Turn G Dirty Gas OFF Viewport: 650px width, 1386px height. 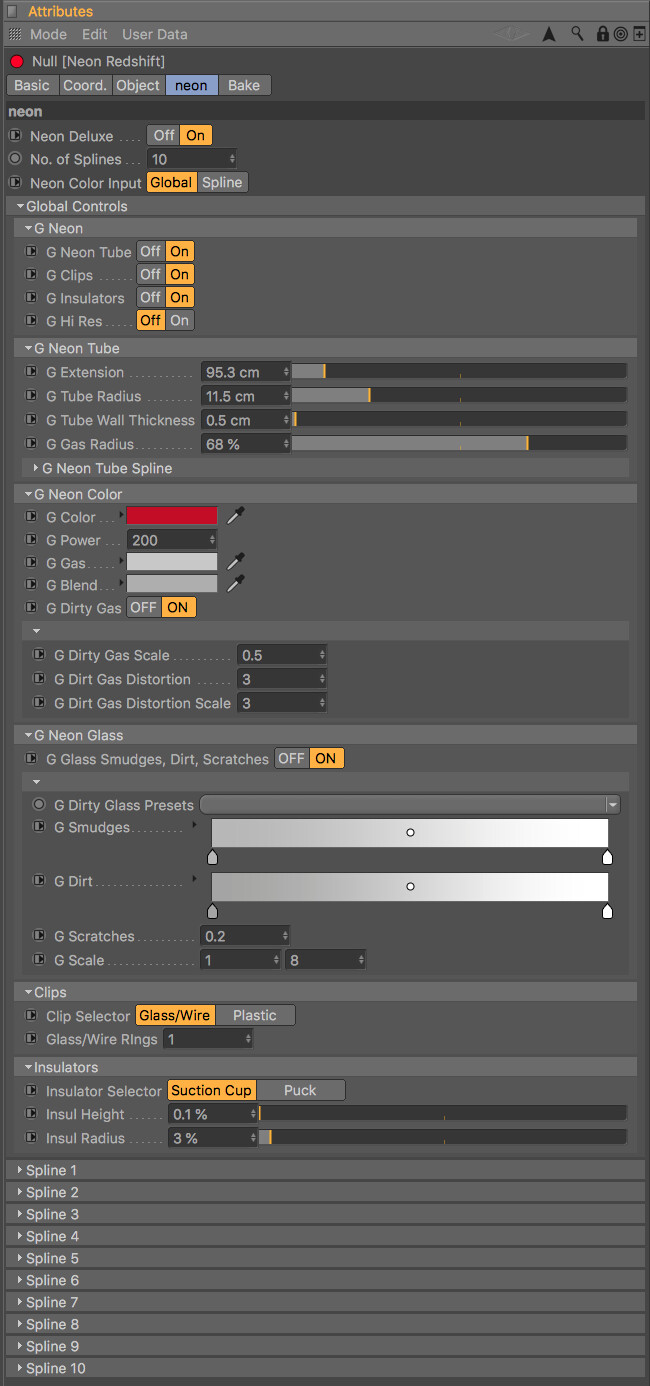click(x=143, y=607)
